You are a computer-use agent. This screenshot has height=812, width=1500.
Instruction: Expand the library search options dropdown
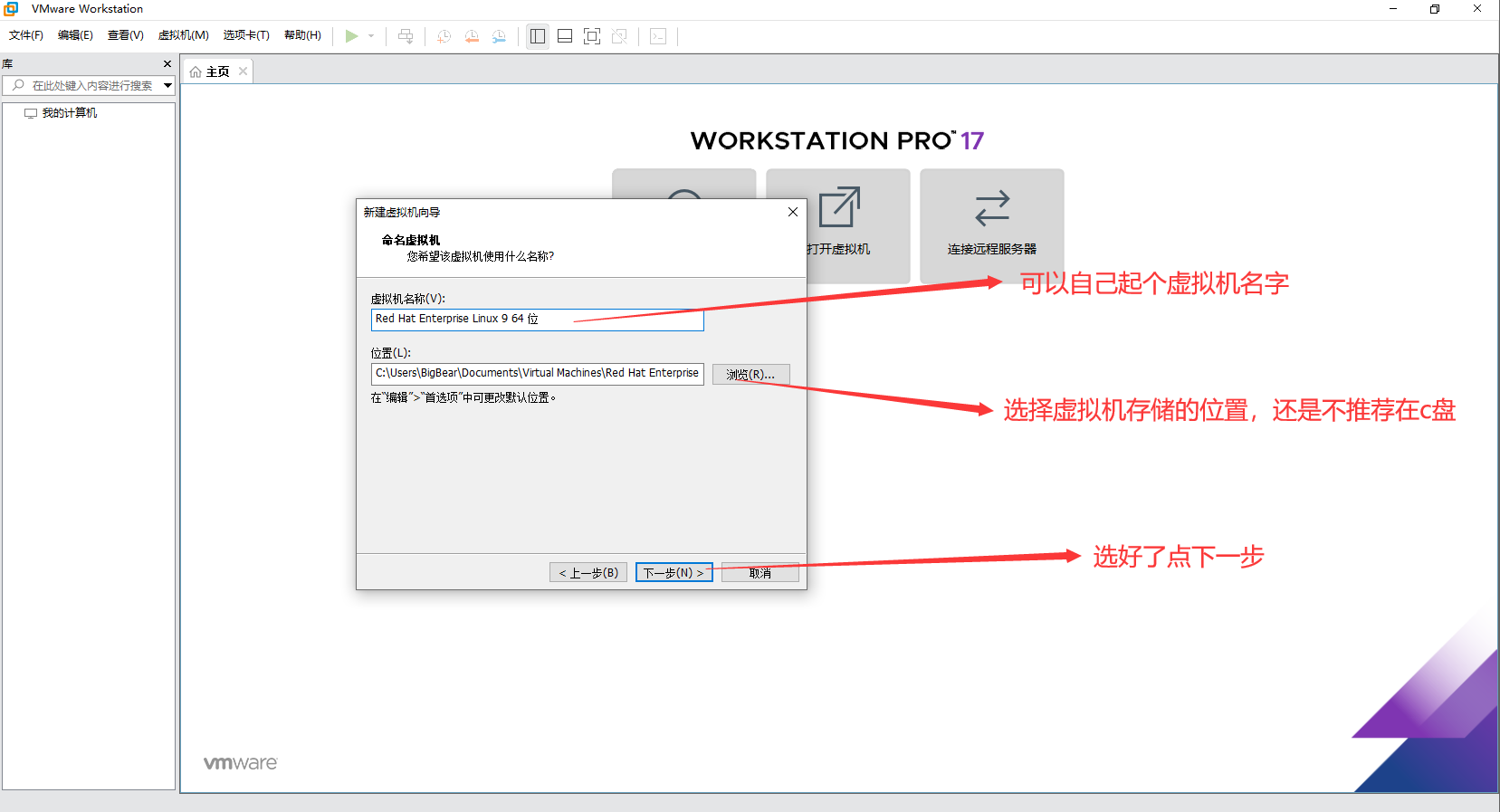coord(167,85)
